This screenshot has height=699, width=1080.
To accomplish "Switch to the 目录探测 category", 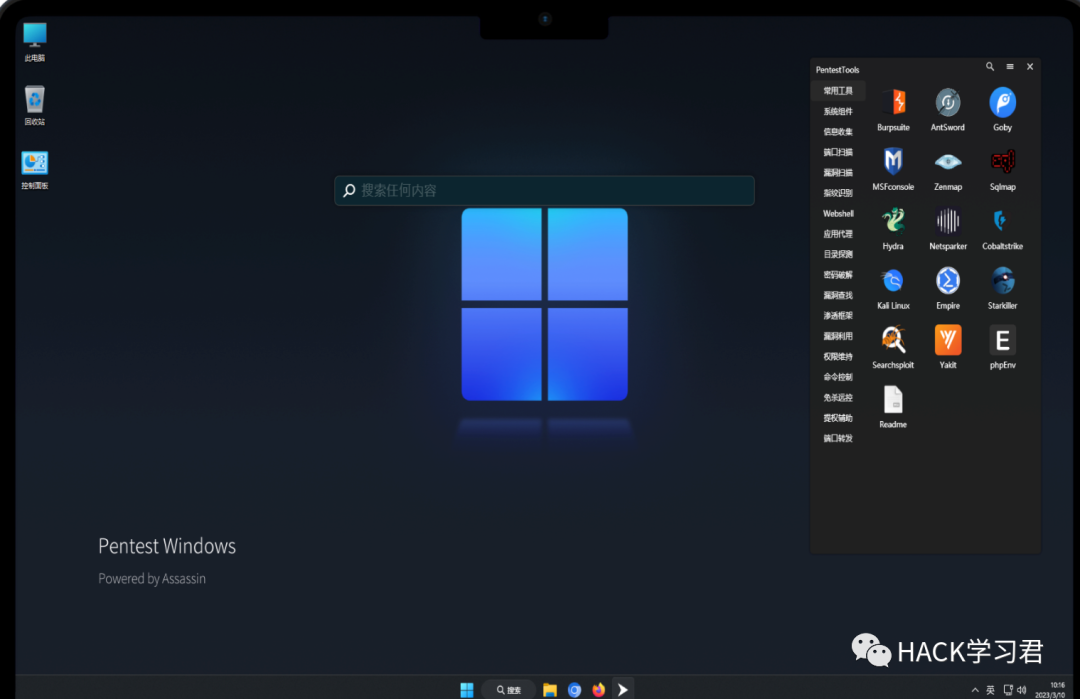I will pos(838,254).
